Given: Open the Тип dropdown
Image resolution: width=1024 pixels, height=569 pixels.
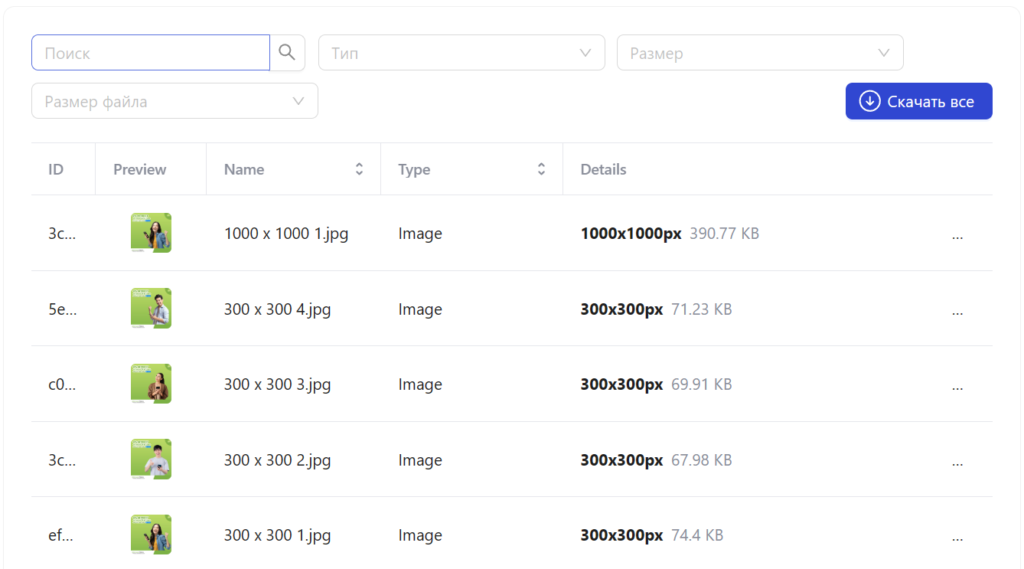Looking at the screenshot, I should click(461, 52).
